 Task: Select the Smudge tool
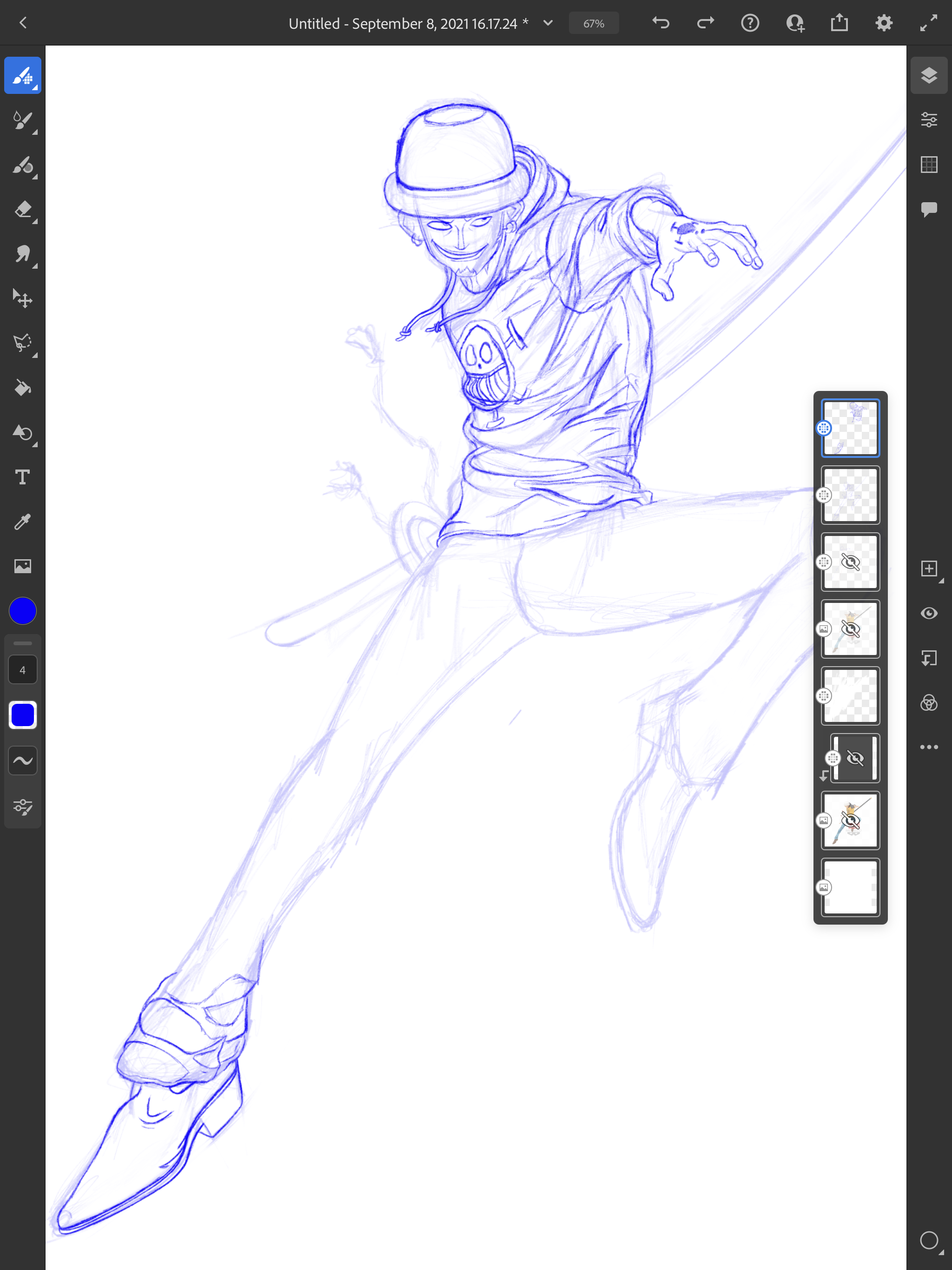click(x=22, y=254)
